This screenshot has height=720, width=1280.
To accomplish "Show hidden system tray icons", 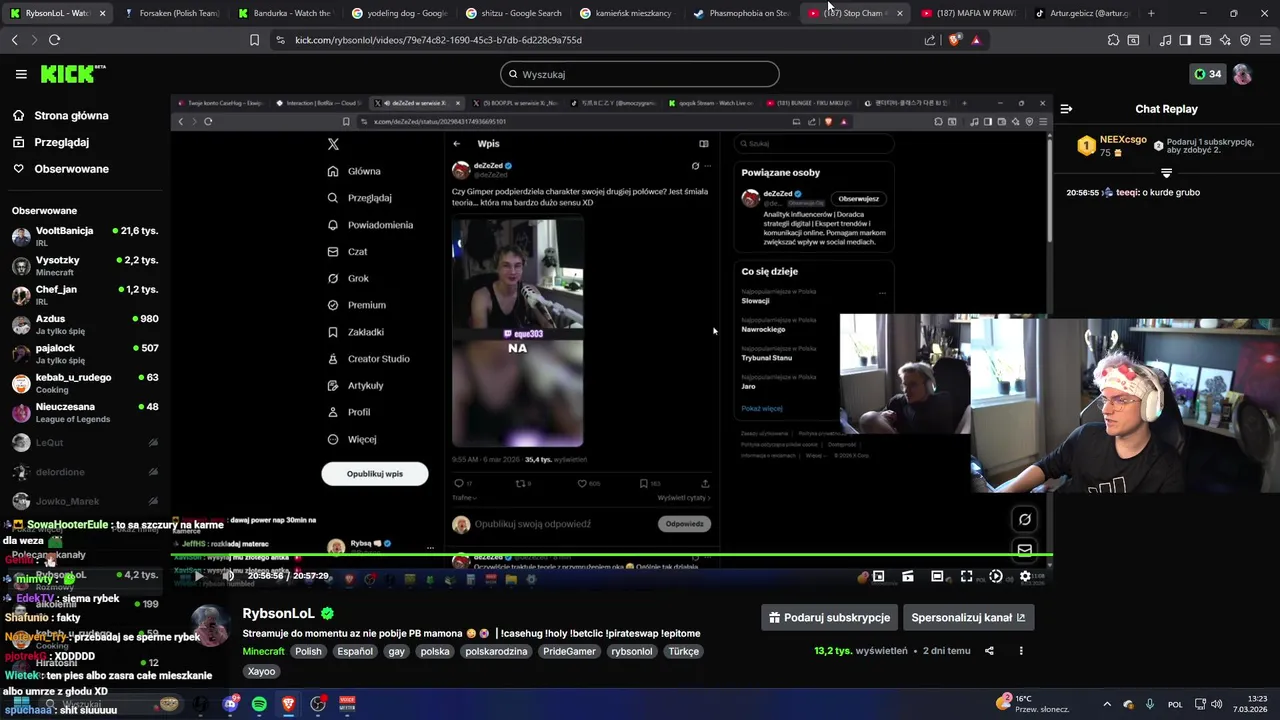I will tap(1107, 704).
